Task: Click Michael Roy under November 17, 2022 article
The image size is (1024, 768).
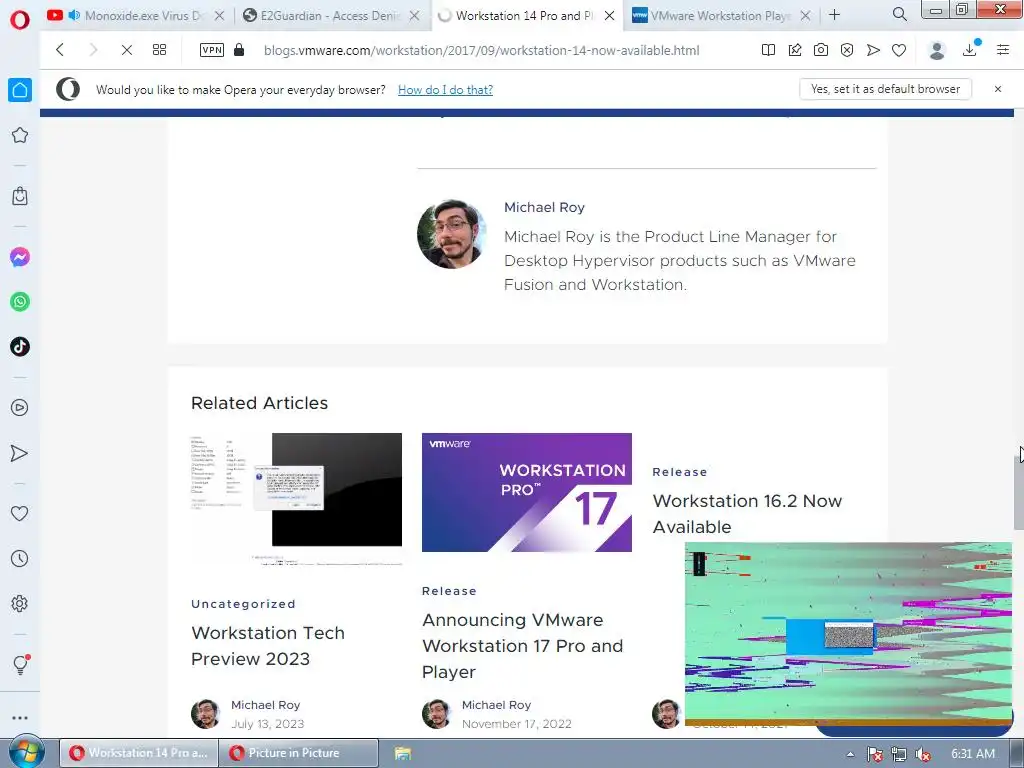Action: (x=496, y=705)
